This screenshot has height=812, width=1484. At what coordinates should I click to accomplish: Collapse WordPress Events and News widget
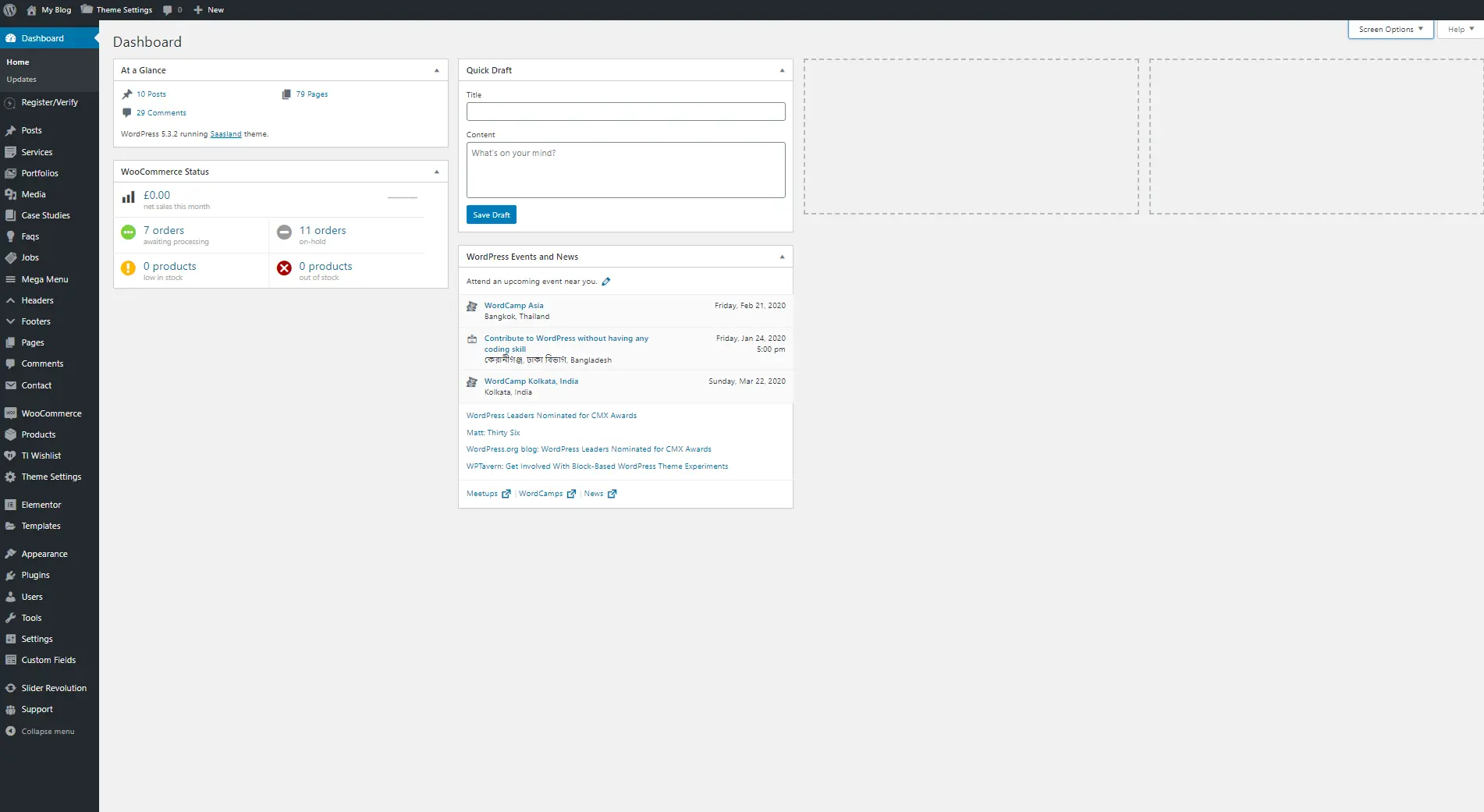(782, 257)
